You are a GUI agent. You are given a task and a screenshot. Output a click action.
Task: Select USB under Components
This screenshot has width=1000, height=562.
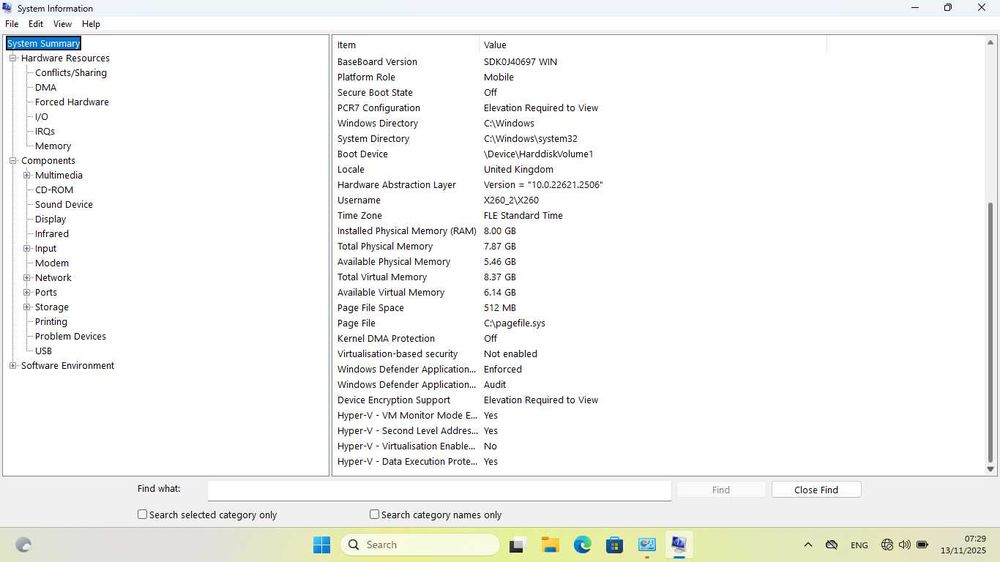tap(43, 351)
